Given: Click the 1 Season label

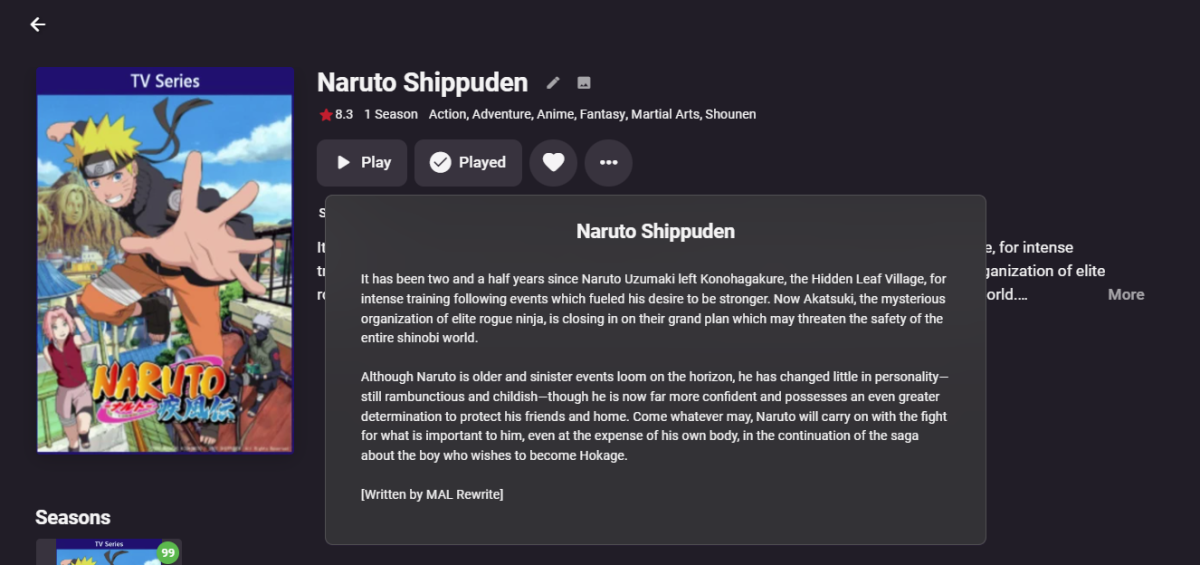Looking at the screenshot, I should (x=391, y=114).
